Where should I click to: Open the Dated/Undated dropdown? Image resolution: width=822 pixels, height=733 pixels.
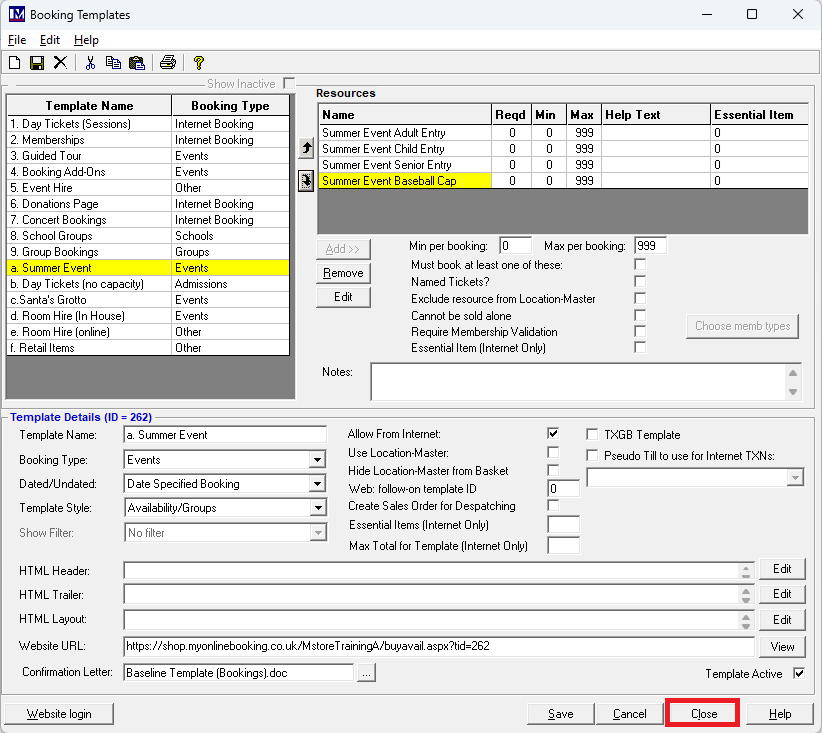(317, 484)
